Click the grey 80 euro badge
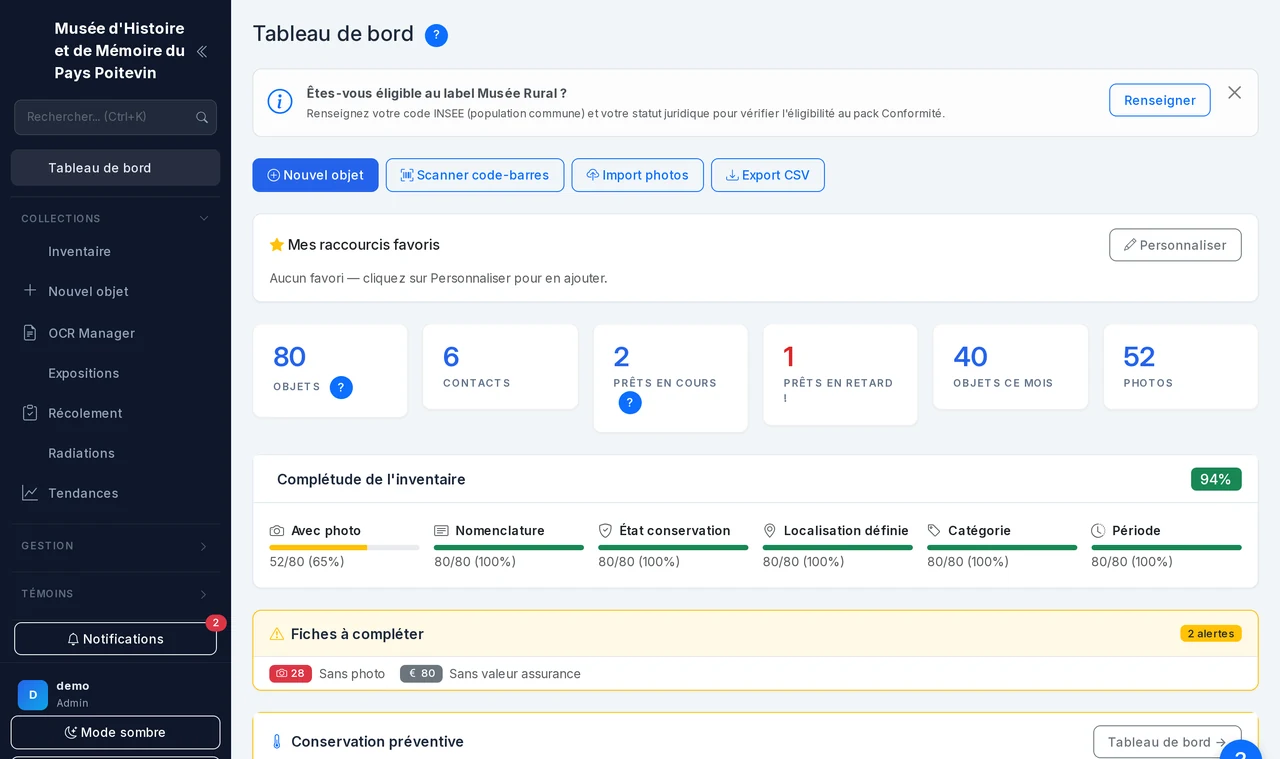This screenshot has width=1280, height=759. pos(421,674)
